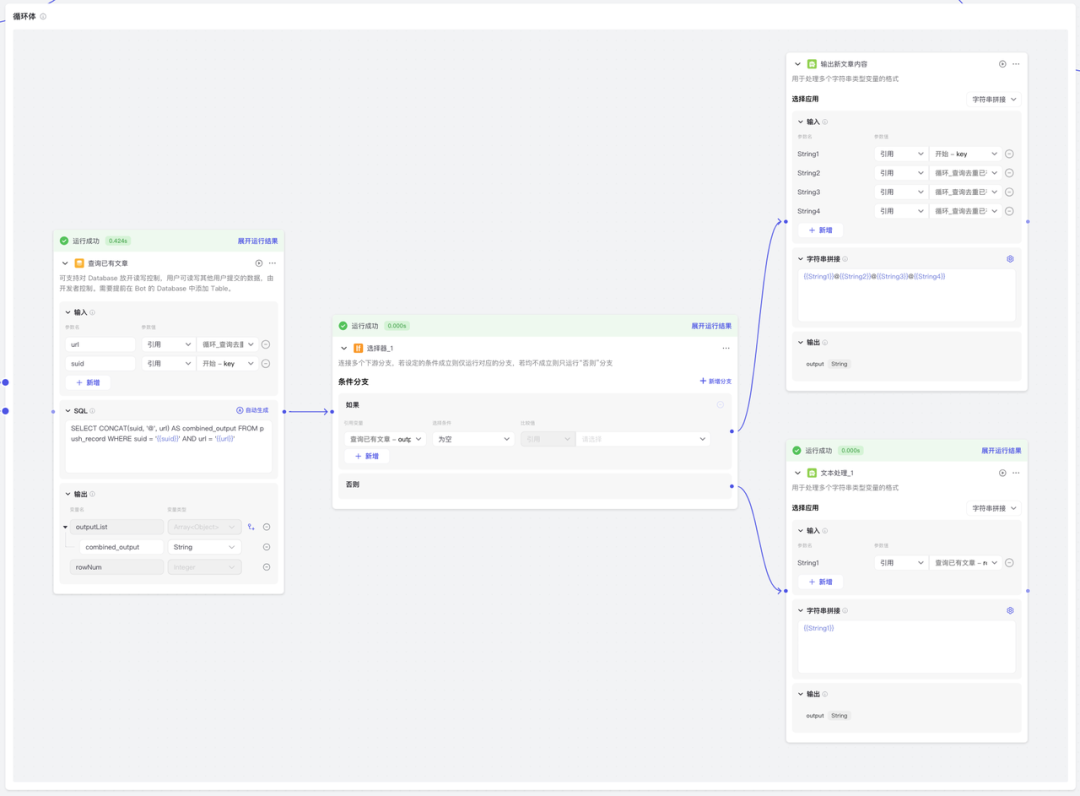Remove the url input row in 查询已有文章
Screen dimensions: 1080x796
[266, 344]
